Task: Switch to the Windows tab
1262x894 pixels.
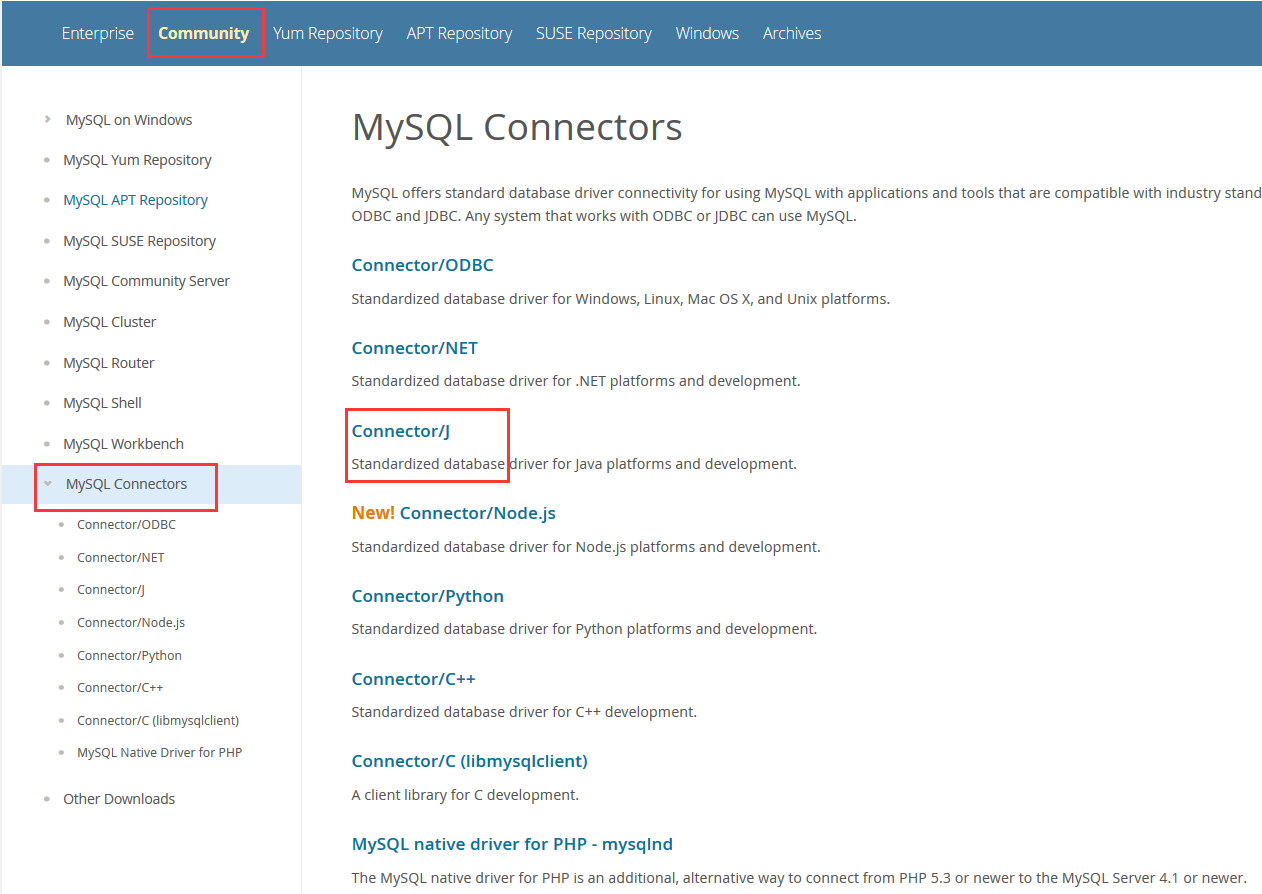Action: 707,33
